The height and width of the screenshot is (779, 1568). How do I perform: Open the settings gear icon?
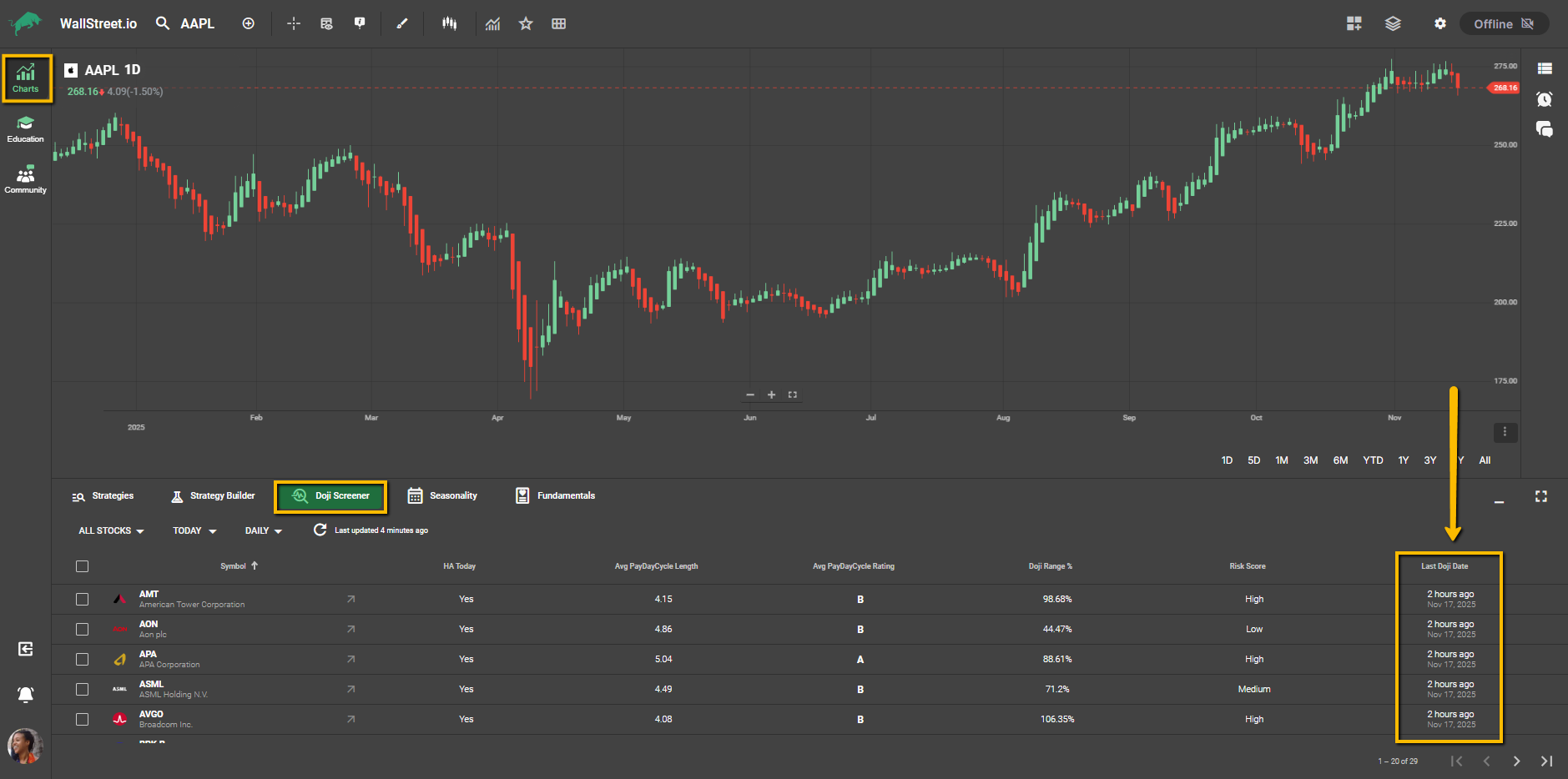(x=1440, y=23)
